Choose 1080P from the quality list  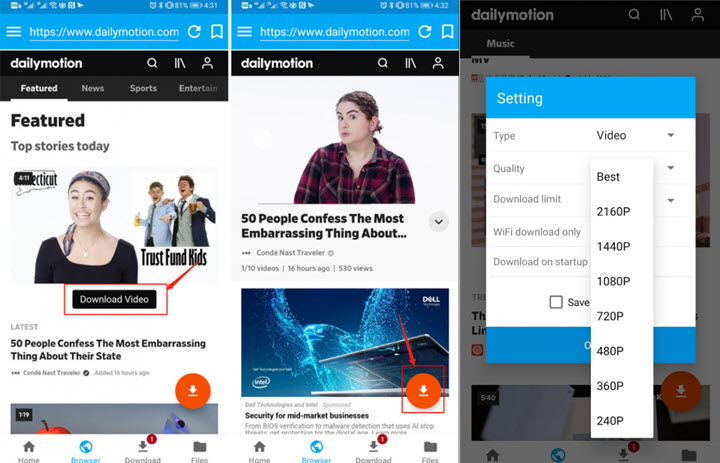613,281
